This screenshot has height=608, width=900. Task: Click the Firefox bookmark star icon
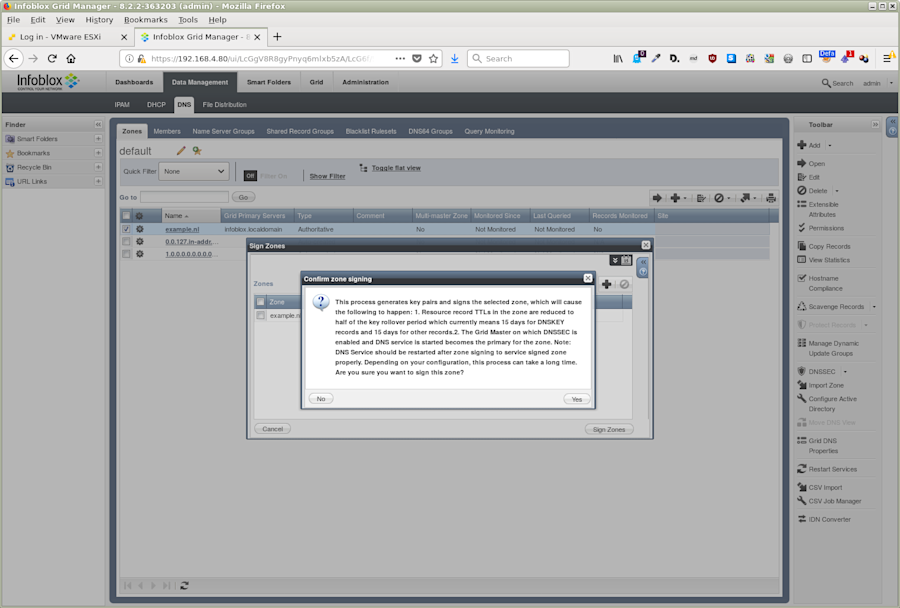pyautogui.click(x=433, y=59)
